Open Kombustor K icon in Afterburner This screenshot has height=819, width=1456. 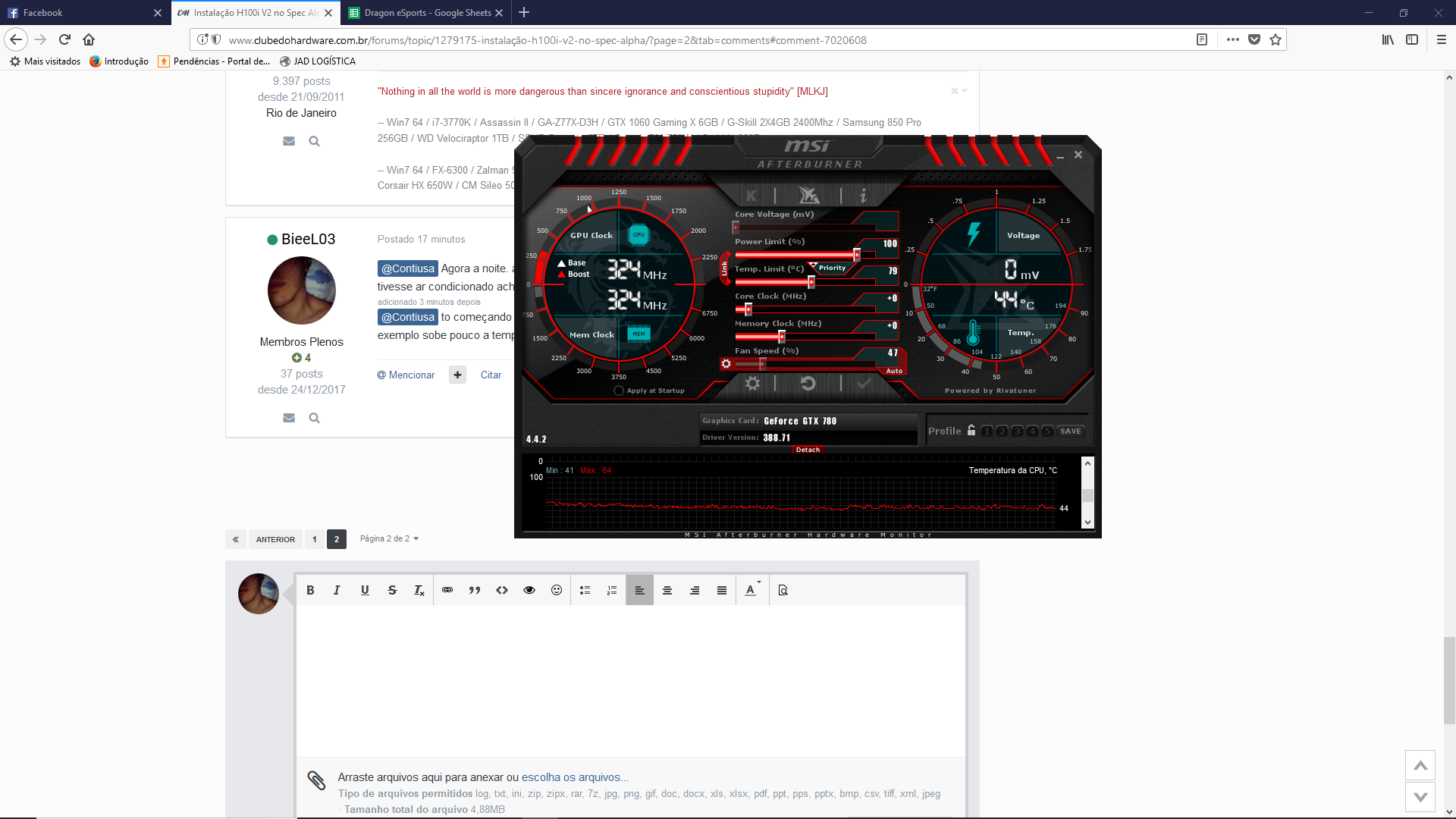pos(752,196)
